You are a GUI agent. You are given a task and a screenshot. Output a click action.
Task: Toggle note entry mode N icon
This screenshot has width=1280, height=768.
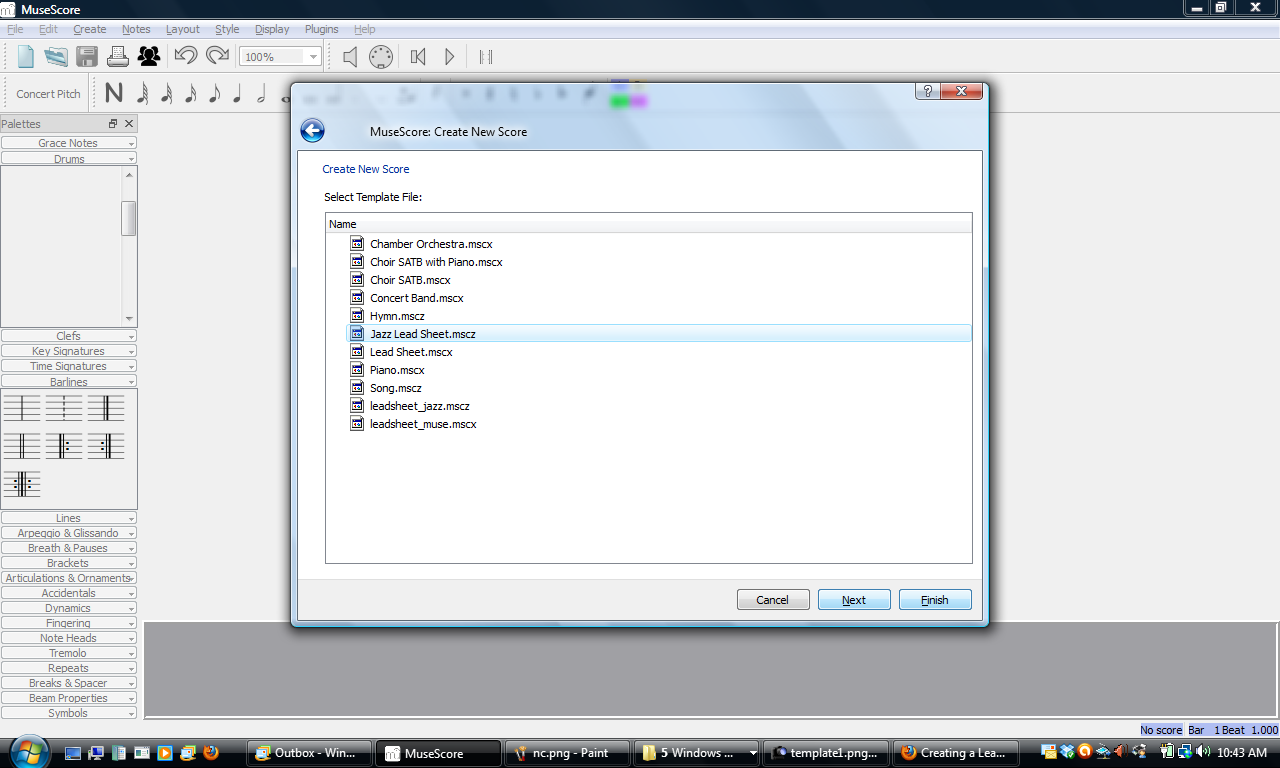tap(114, 94)
